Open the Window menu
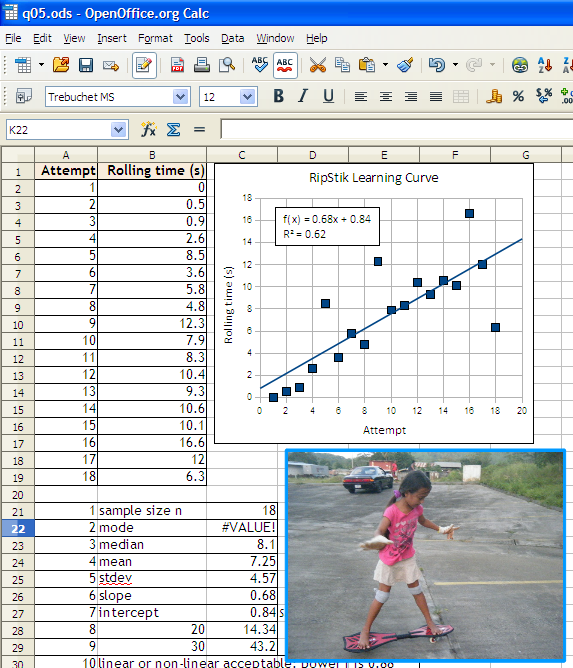The height and width of the screenshot is (668, 573). coord(275,38)
